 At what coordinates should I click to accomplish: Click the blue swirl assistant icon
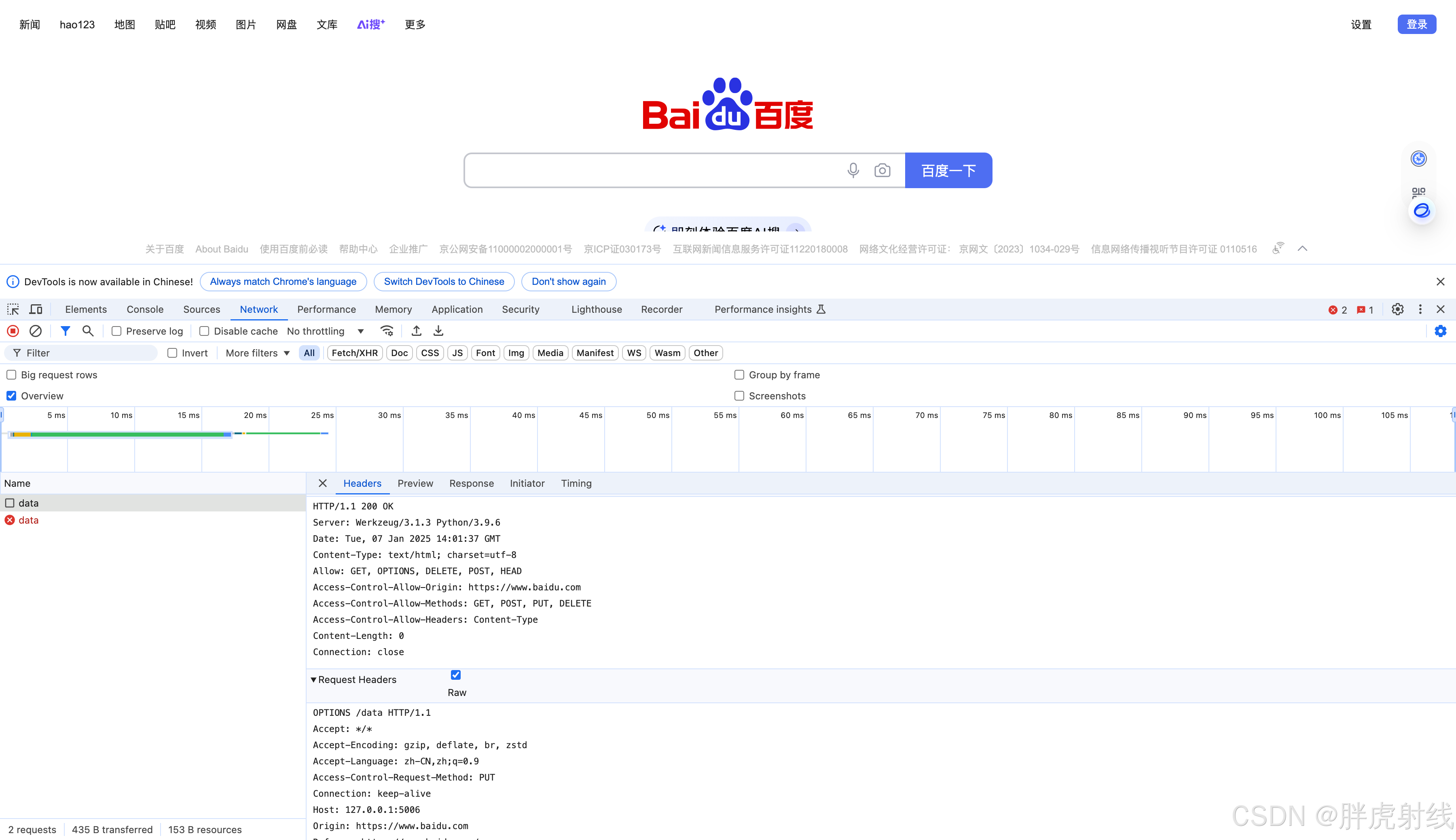[1422, 210]
